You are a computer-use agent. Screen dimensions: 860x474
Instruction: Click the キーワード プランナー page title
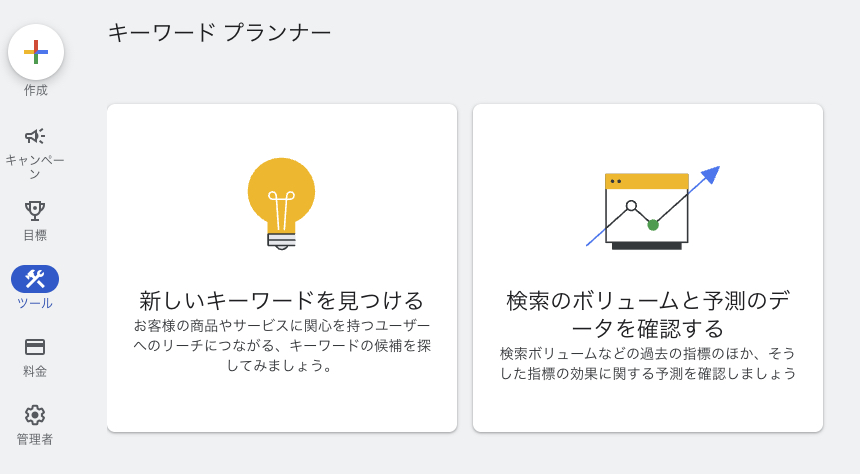[x=219, y=33]
